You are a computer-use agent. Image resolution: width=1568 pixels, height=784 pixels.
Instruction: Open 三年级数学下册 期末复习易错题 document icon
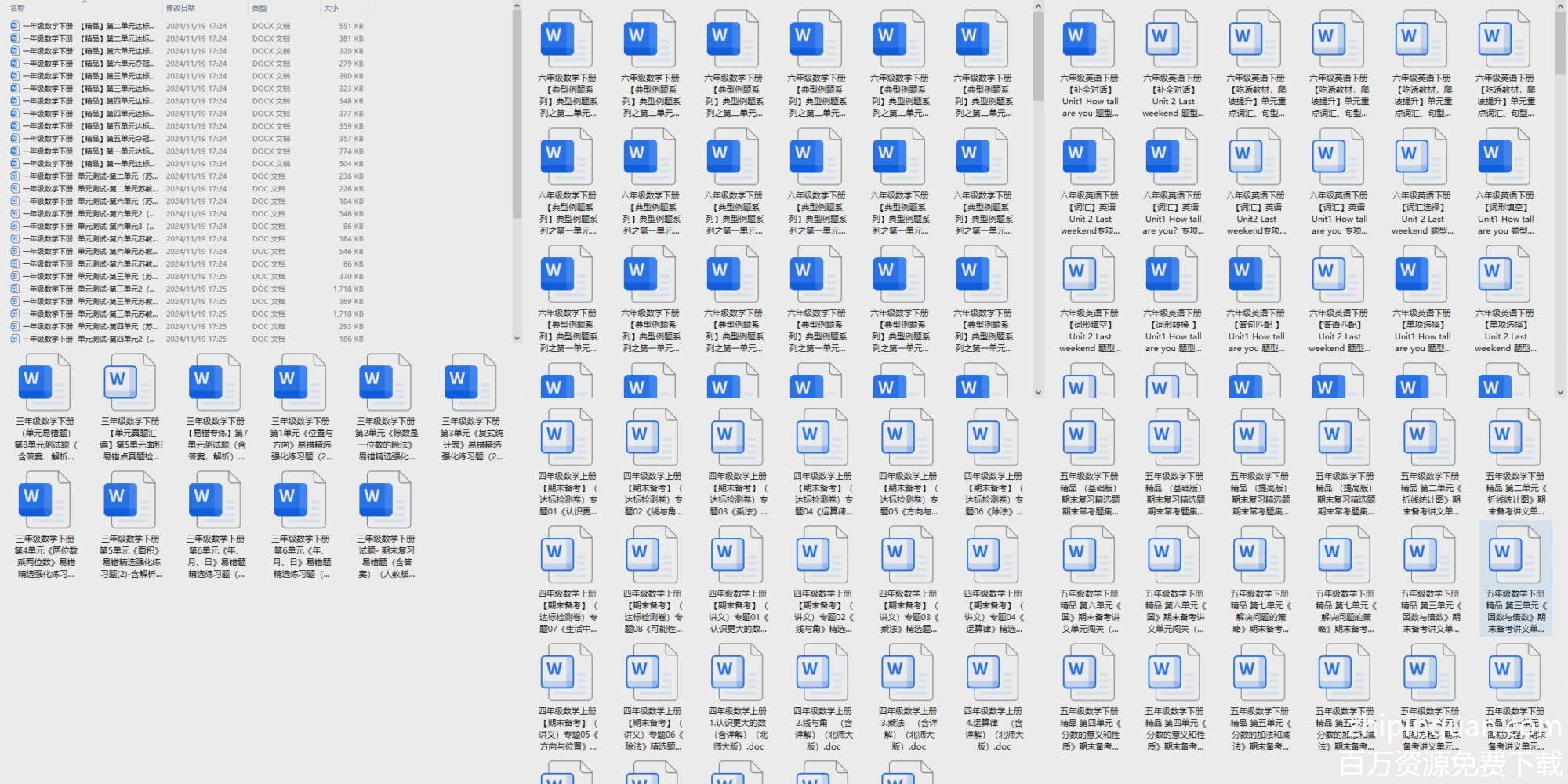[386, 500]
